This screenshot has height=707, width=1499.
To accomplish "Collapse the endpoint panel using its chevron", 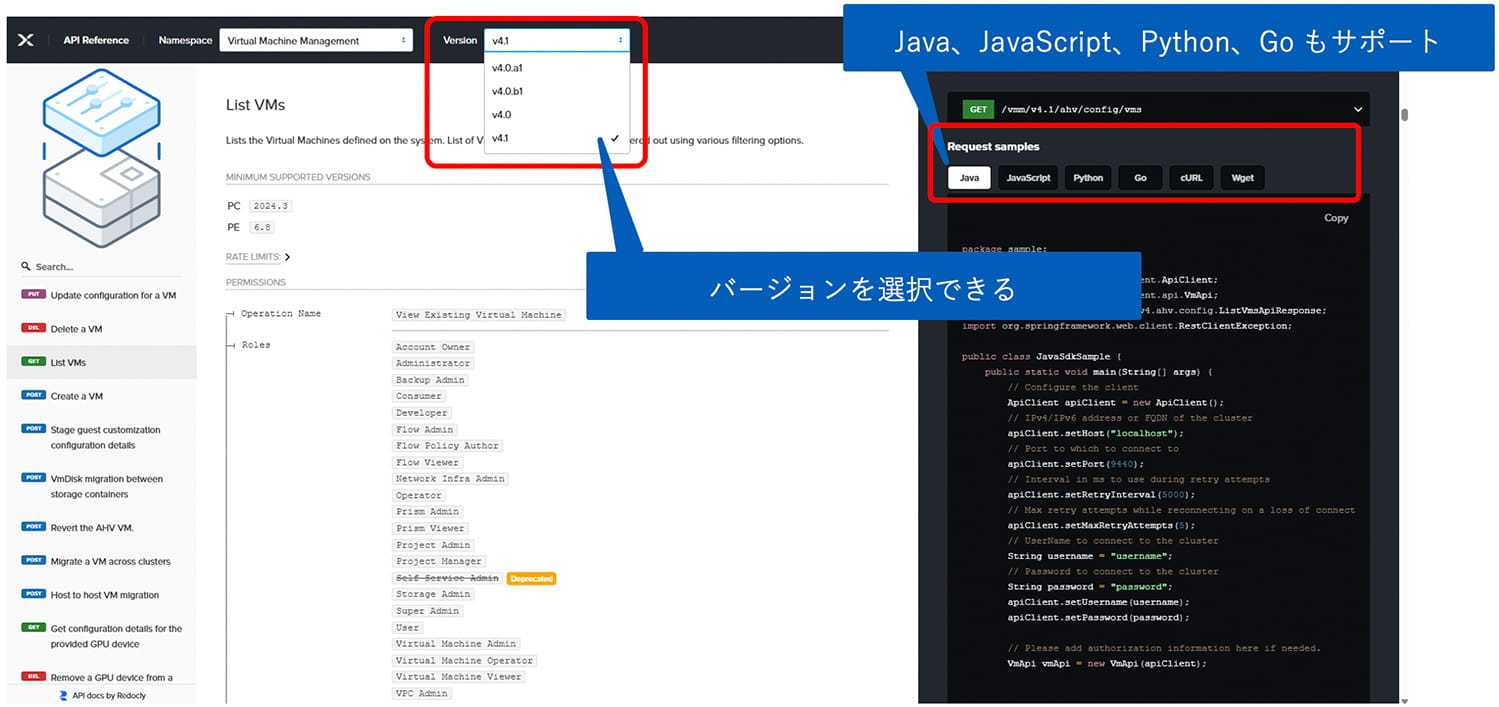I will [1357, 109].
